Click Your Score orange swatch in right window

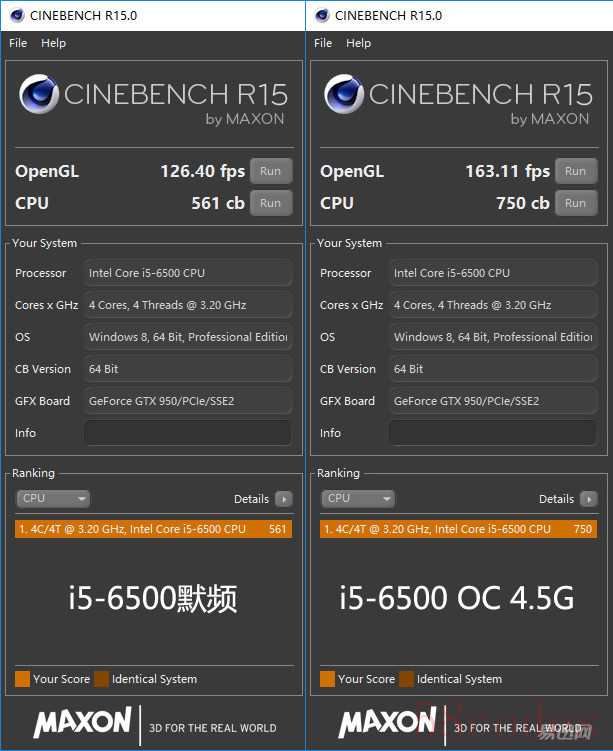[x=327, y=679]
